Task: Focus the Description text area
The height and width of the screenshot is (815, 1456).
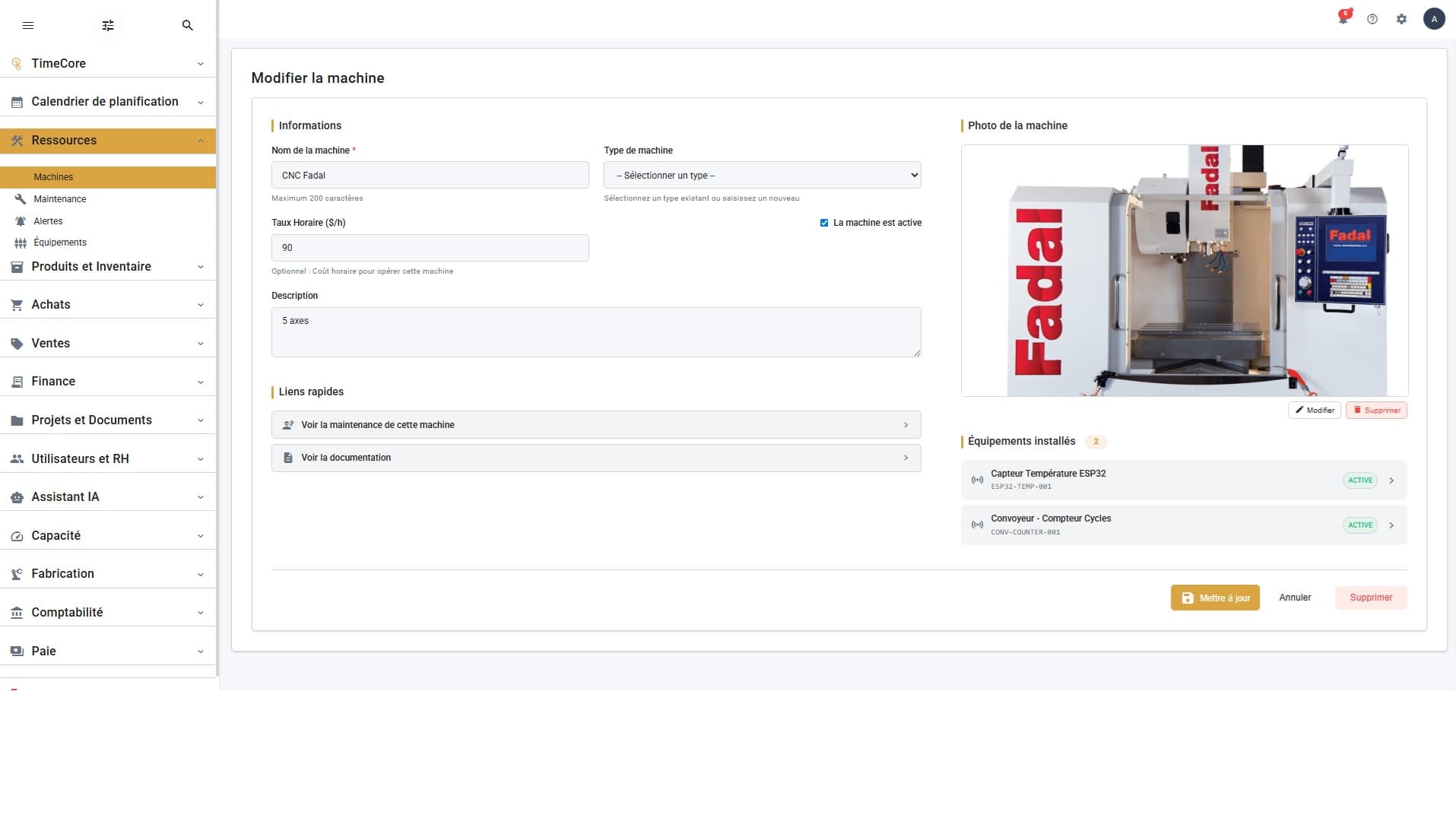Action: point(596,332)
